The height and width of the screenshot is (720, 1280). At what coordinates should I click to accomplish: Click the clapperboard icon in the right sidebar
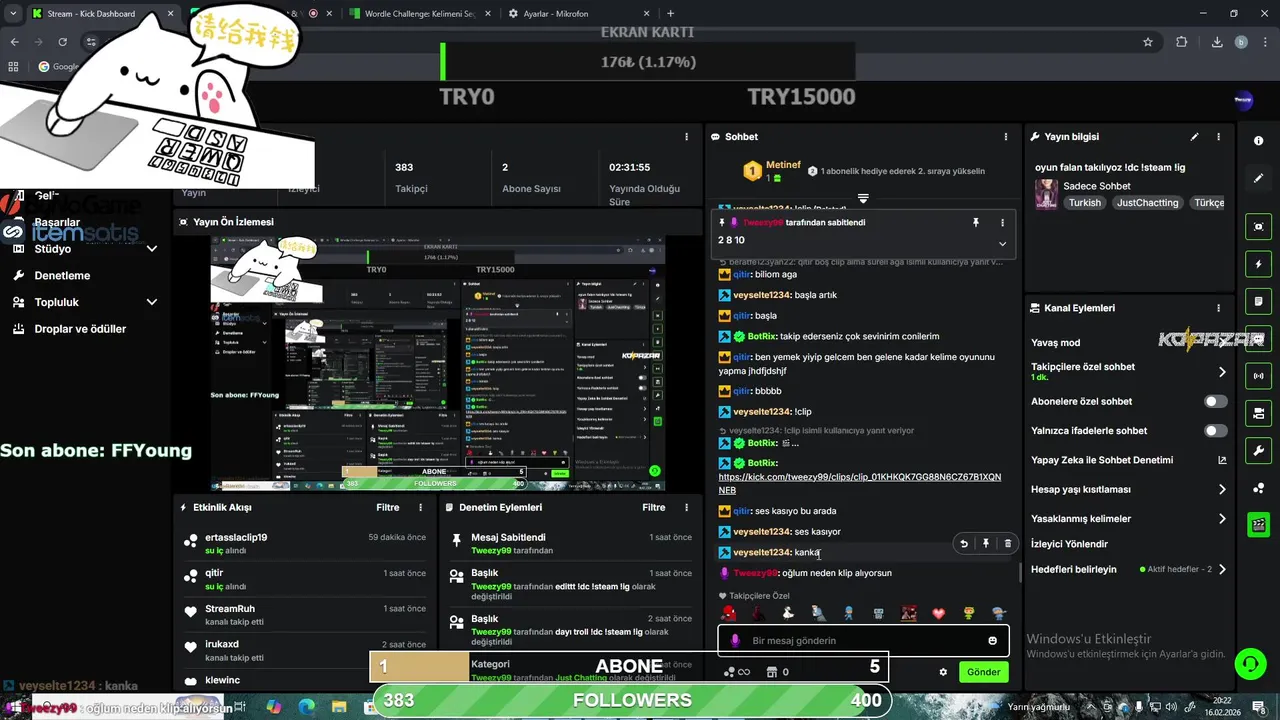1259,524
